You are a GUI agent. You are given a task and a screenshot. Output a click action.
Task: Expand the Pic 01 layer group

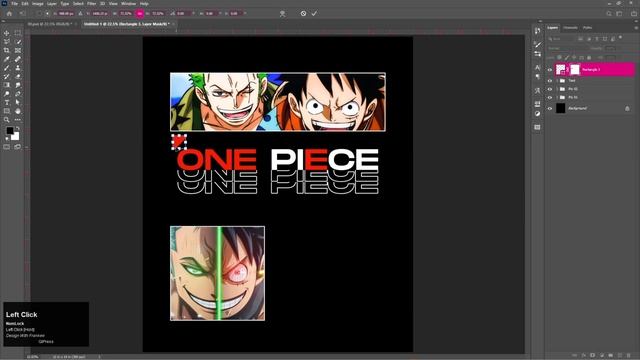557,98
